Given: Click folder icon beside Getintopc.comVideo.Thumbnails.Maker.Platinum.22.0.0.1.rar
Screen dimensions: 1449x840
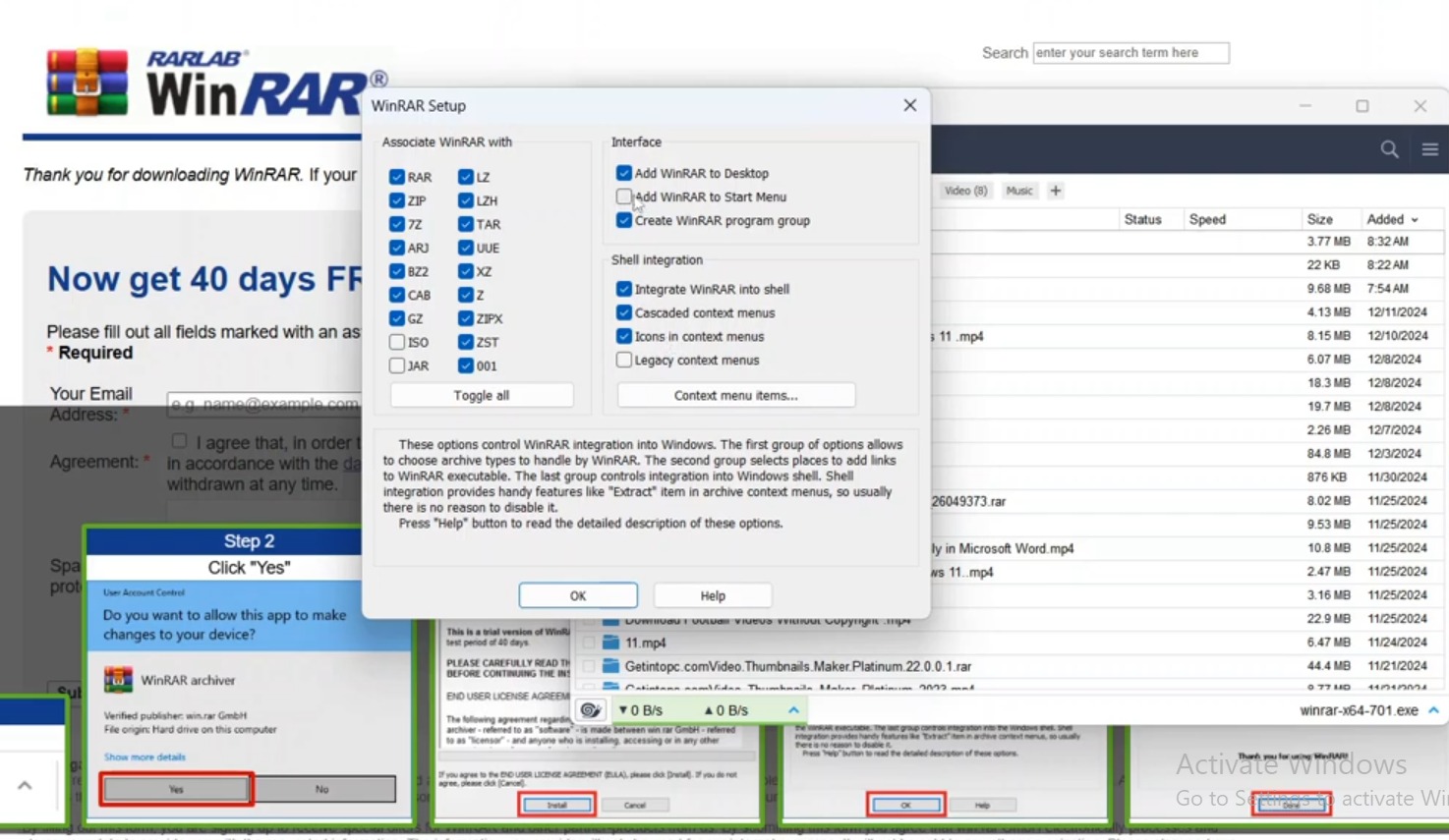Looking at the screenshot, I should pyautogui.click(x=610, y=666).
